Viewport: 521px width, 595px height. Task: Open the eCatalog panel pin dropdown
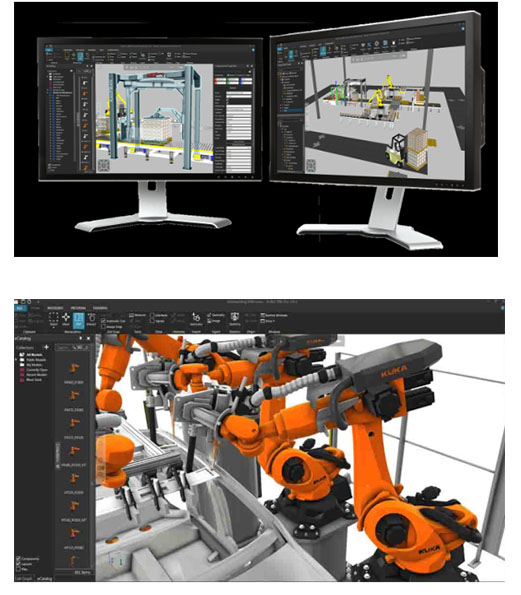[x=80, y=338]
